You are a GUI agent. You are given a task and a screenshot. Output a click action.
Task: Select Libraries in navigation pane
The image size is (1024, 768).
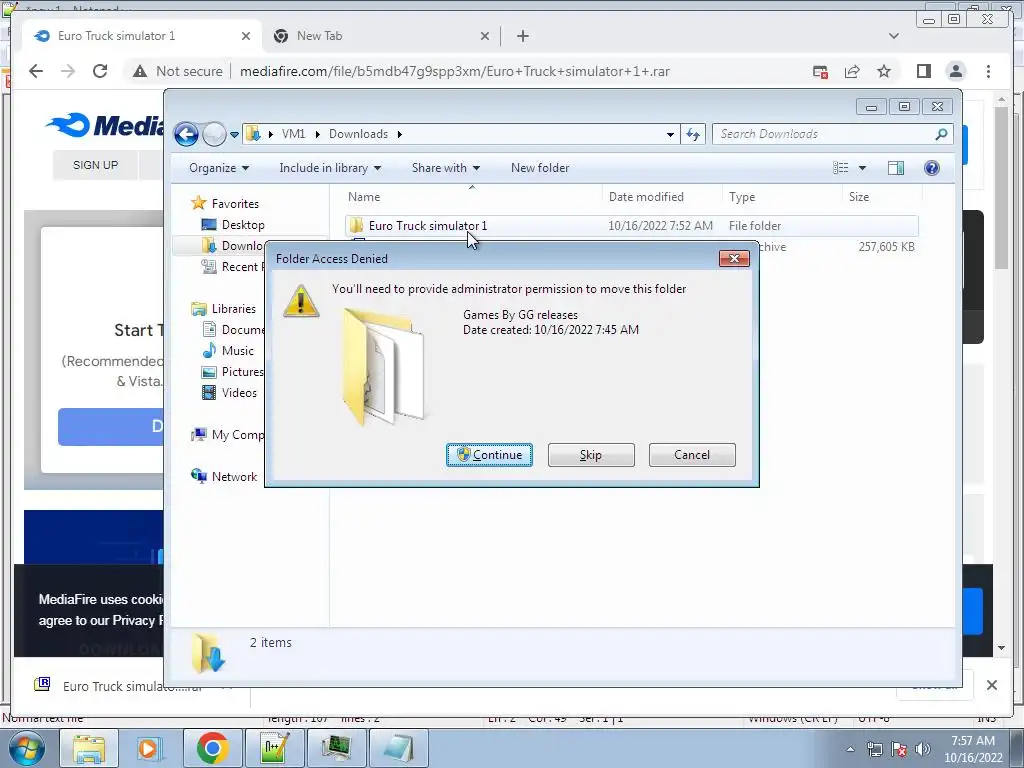(223, 309)
